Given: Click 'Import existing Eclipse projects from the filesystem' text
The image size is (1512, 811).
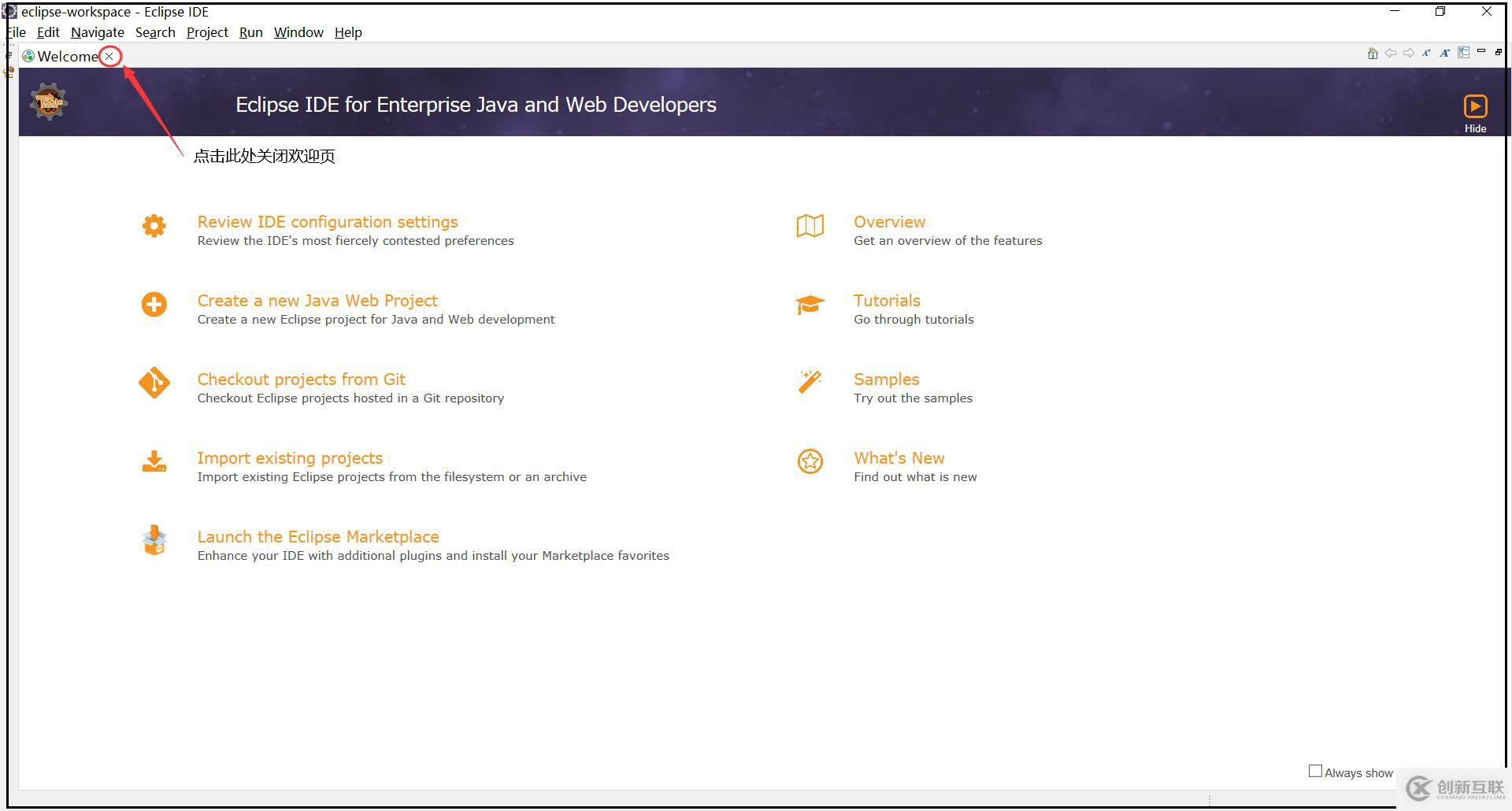Looking at the screenshot, I should coord(351,477).
